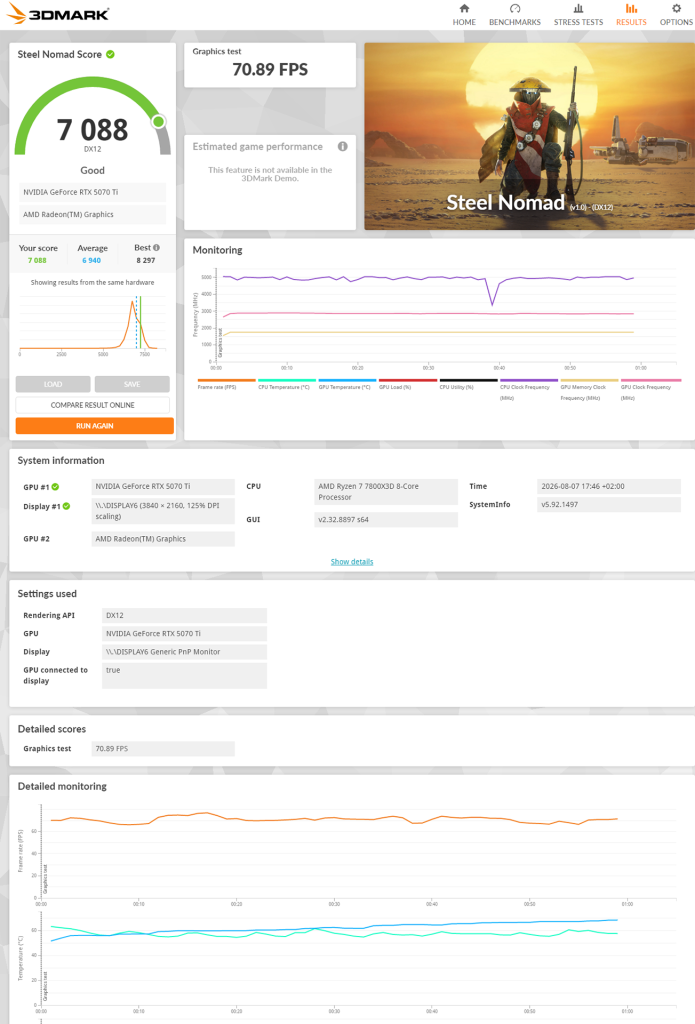Click the Estimated game performance info icon
Viewport: 695px width, 1024px height.
tap(342, 146)
